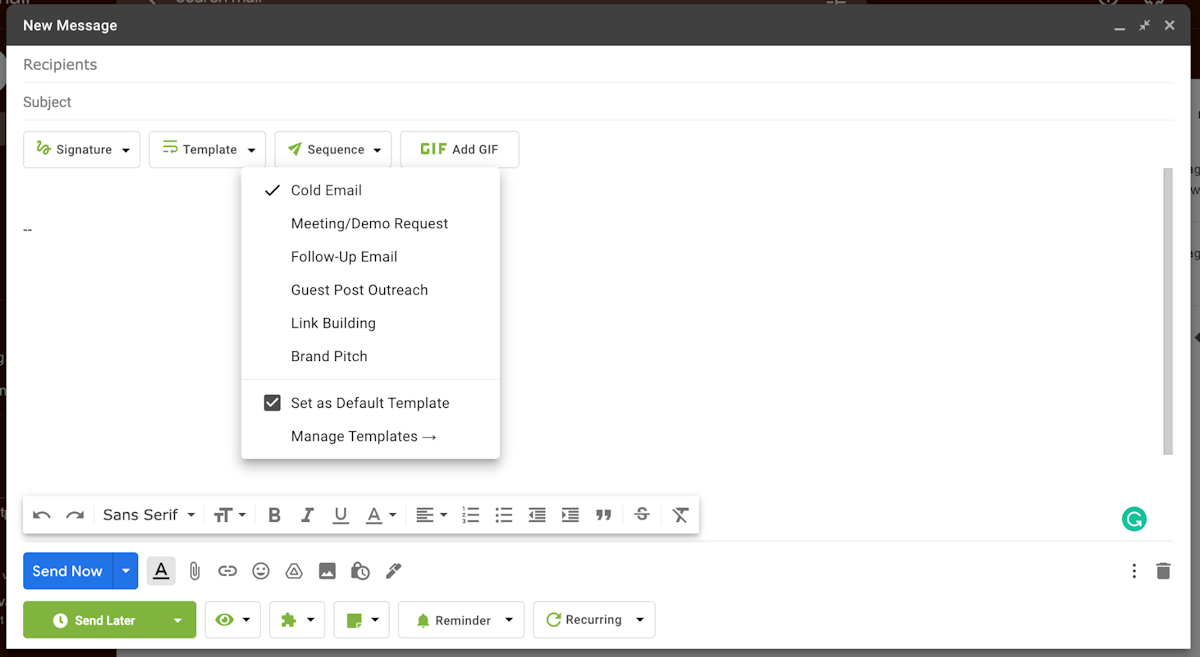Click the Add GIF button
Viewport: 1200px width, 657px height.
[460, 149]
